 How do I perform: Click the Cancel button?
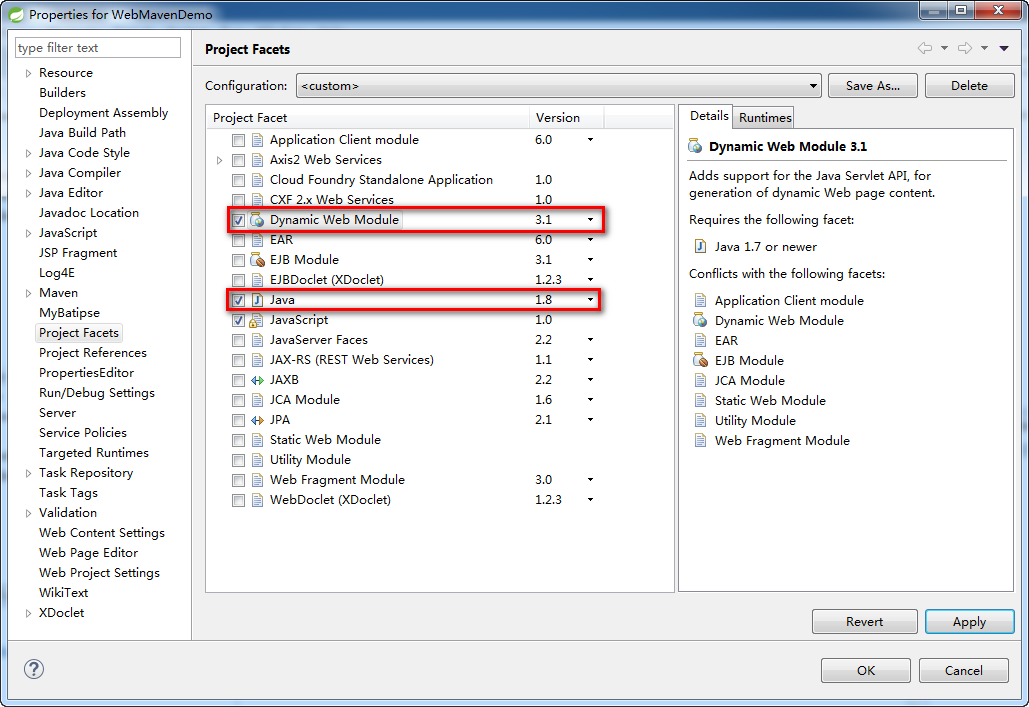click(963, 670)
